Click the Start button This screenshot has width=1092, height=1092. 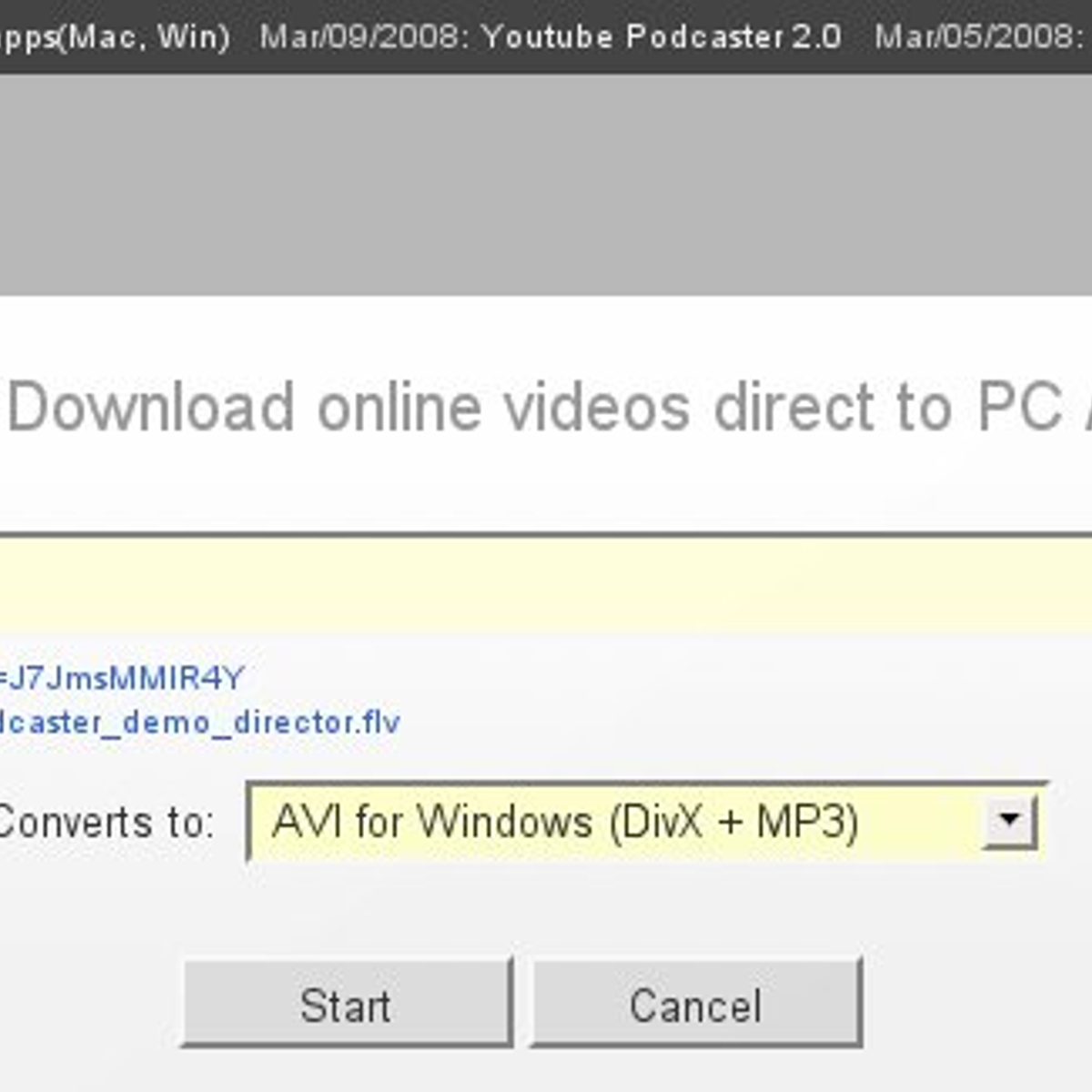pos(347,1004)
